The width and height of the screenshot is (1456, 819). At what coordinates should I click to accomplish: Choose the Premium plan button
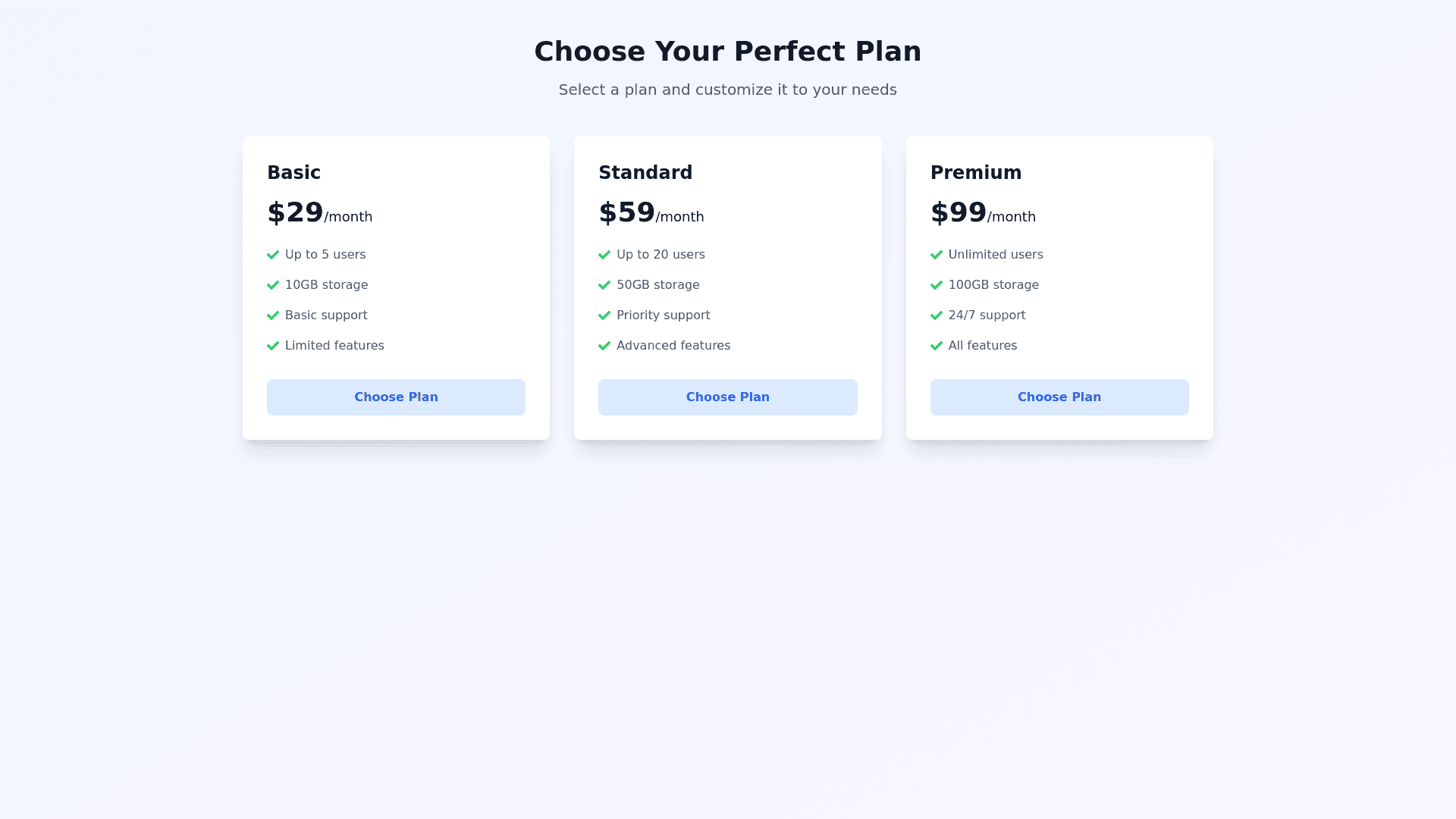[x=1059, y=397]
